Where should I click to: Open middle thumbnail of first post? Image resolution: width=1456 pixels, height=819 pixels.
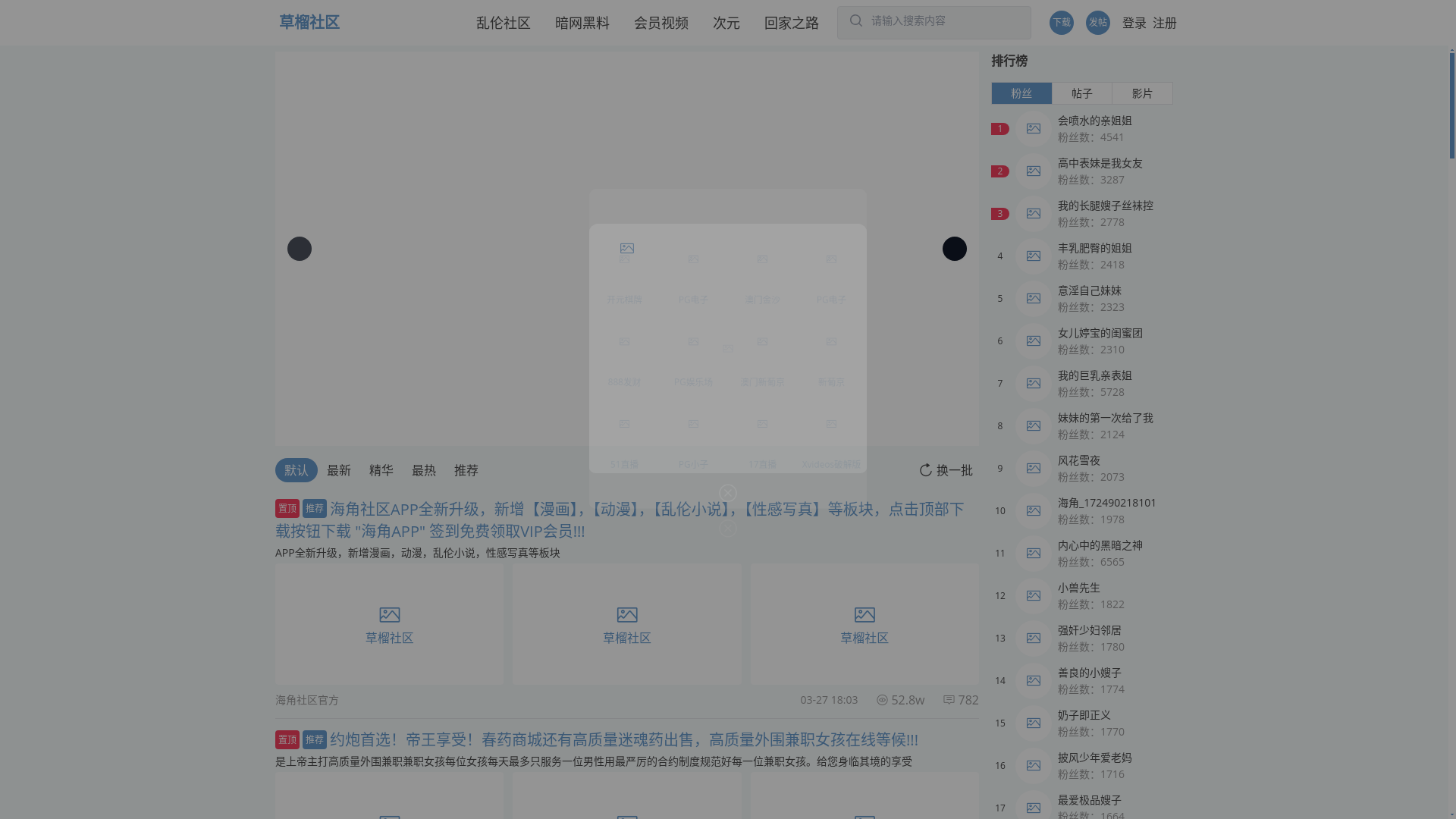point(627,624)
